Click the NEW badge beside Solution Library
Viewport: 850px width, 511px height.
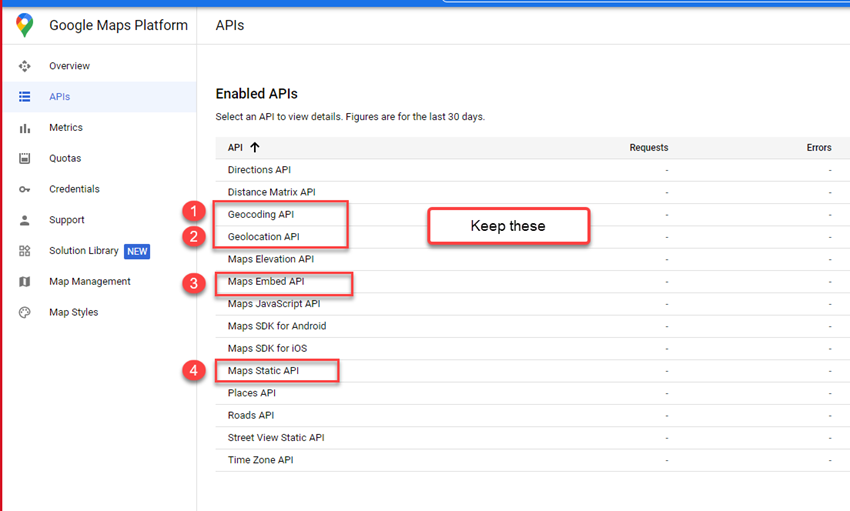(137, 251)
